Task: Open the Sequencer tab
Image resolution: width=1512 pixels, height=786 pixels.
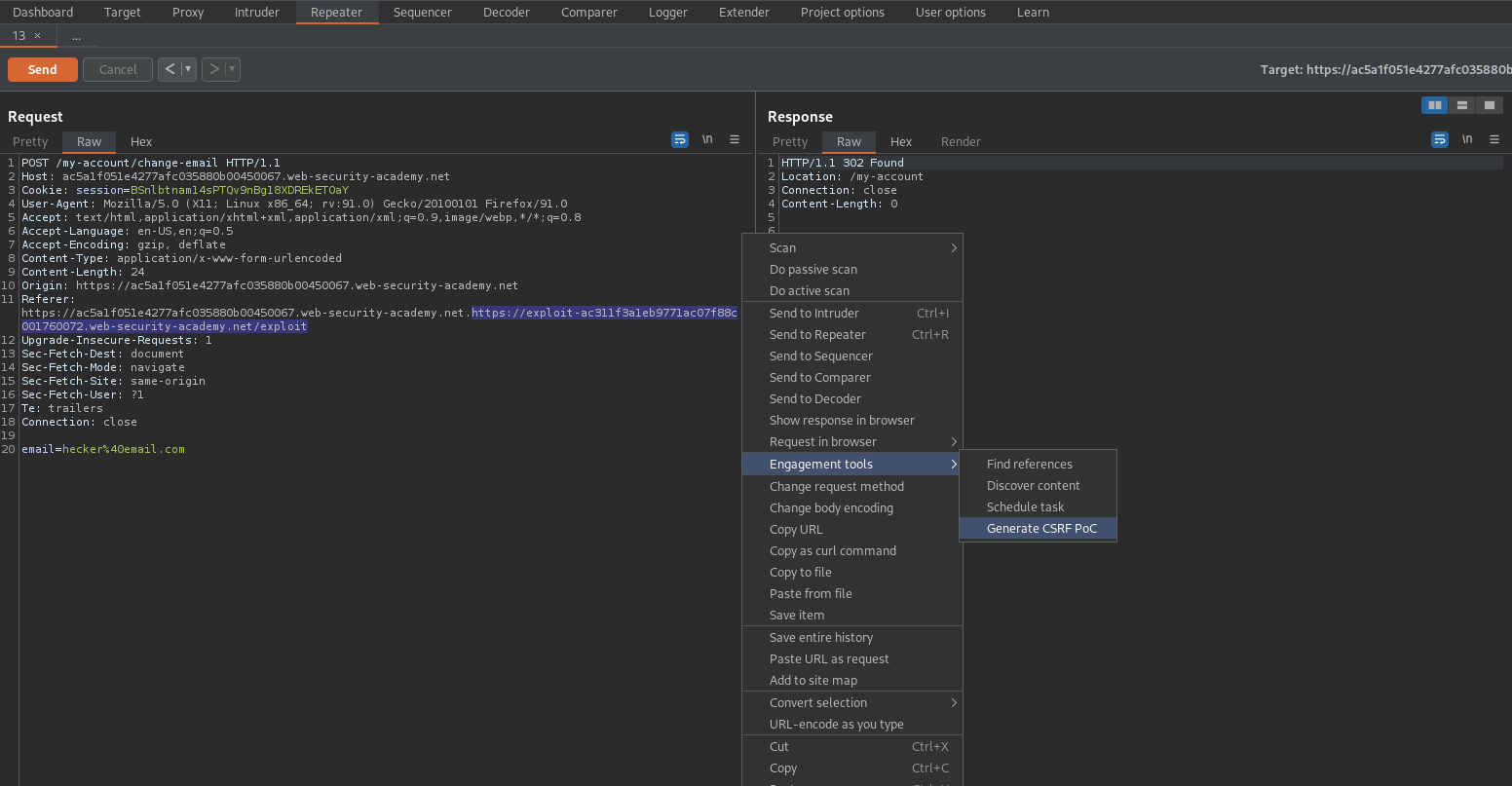Action: coord(423,12)
